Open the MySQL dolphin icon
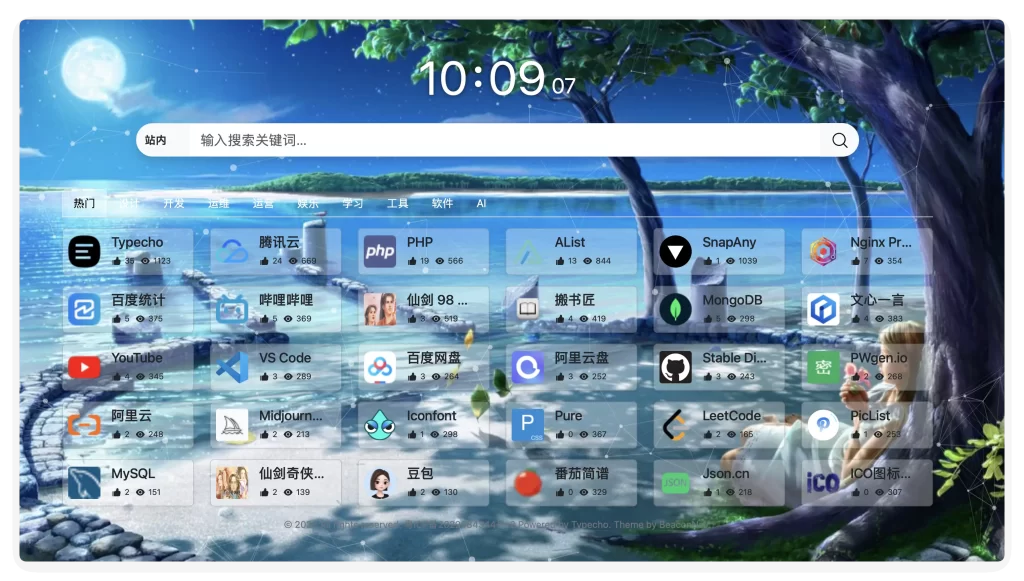This screenshot has width=1024, height=581. (84, 483)
